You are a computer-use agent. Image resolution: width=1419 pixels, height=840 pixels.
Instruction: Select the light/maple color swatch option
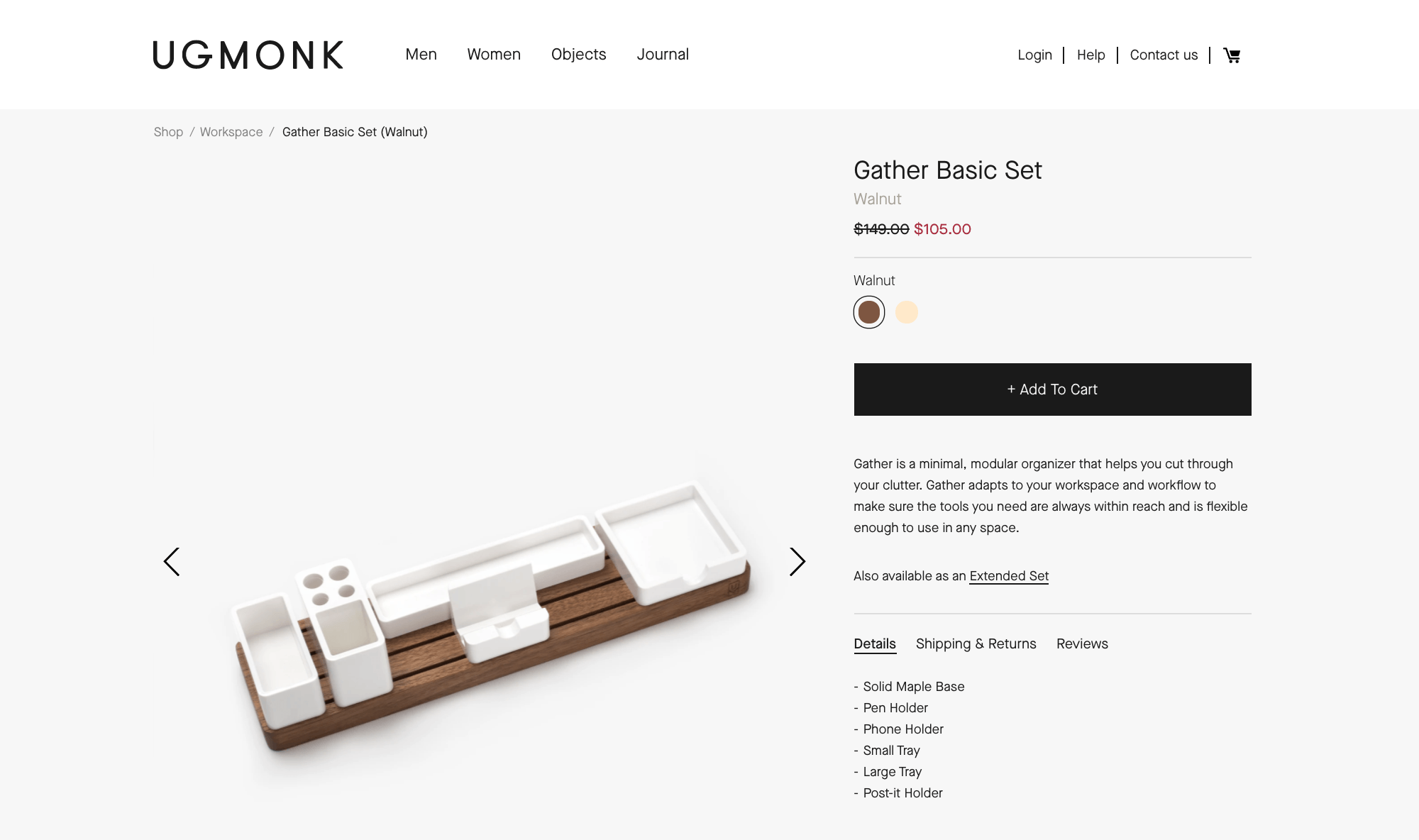(x=905, y=311)
